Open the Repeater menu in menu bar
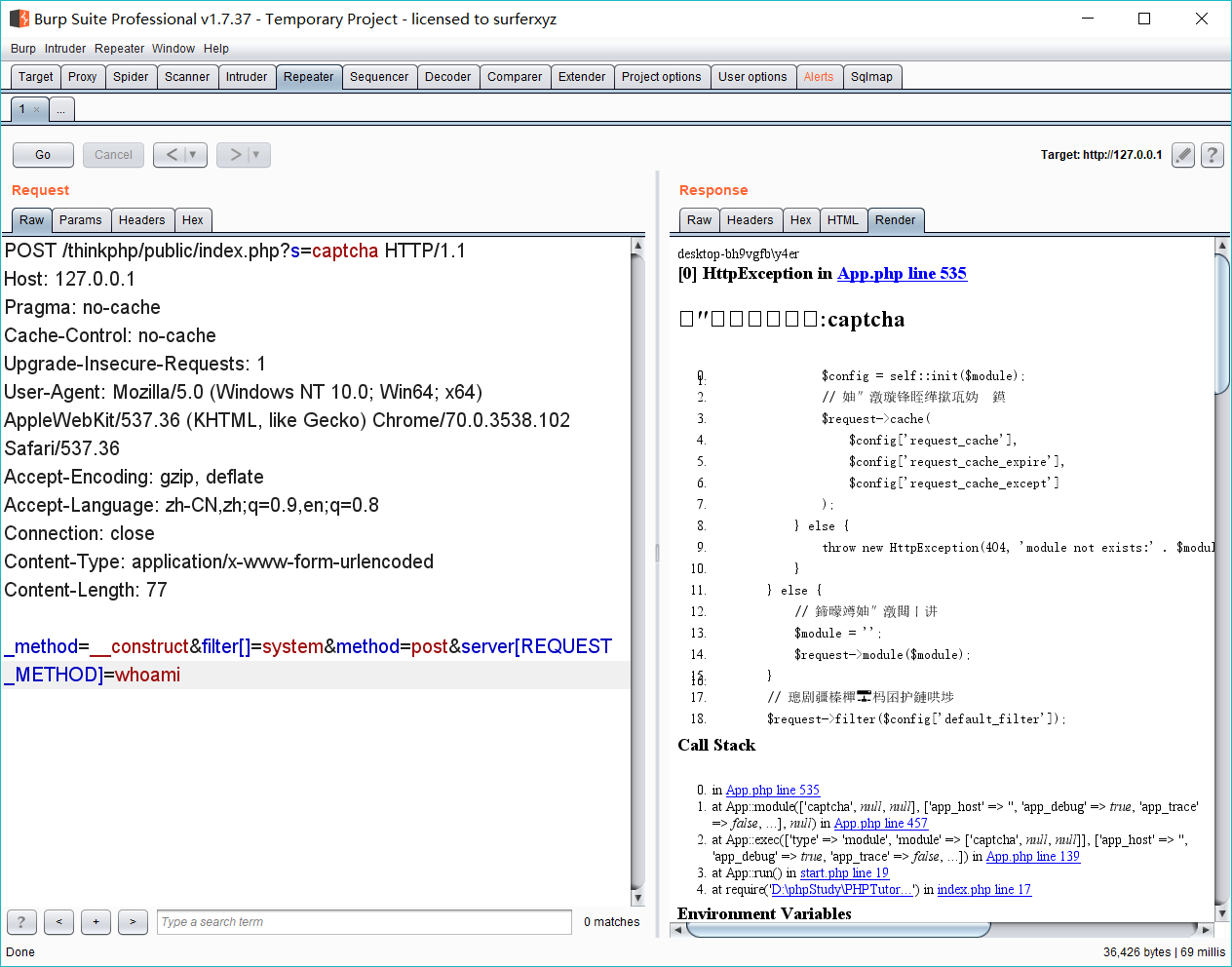Image resolution: width=1232 pixels, height=967 pixels. 119,49
